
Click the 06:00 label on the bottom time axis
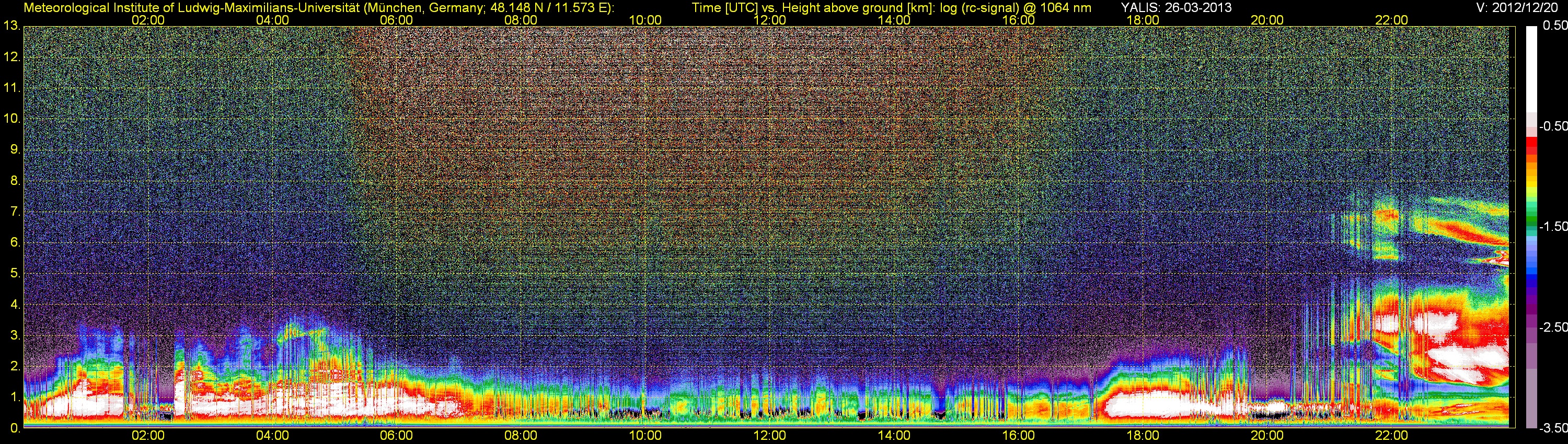tap(396, 436)
